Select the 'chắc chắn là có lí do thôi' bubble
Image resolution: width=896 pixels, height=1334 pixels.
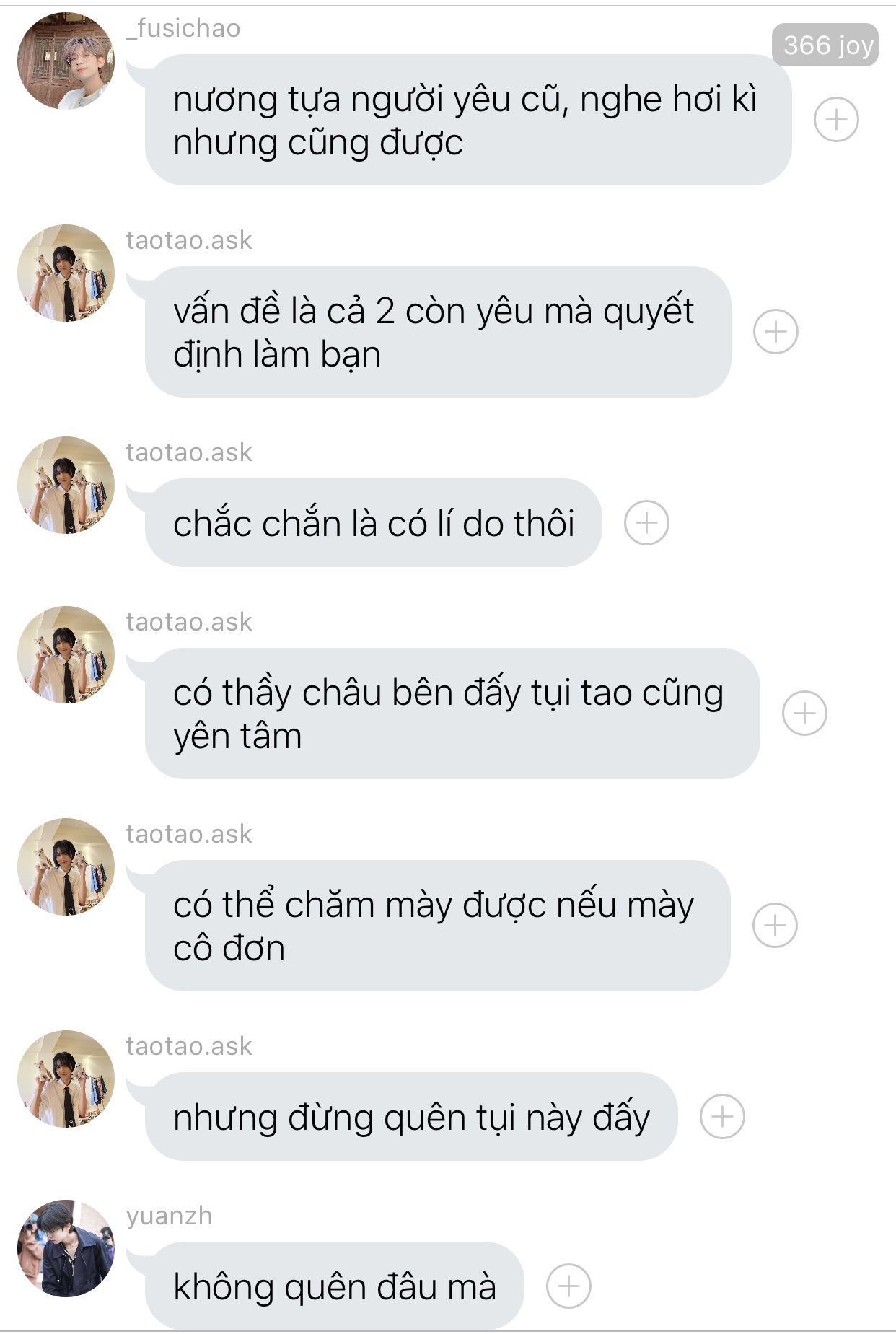(x=373, y=522)
